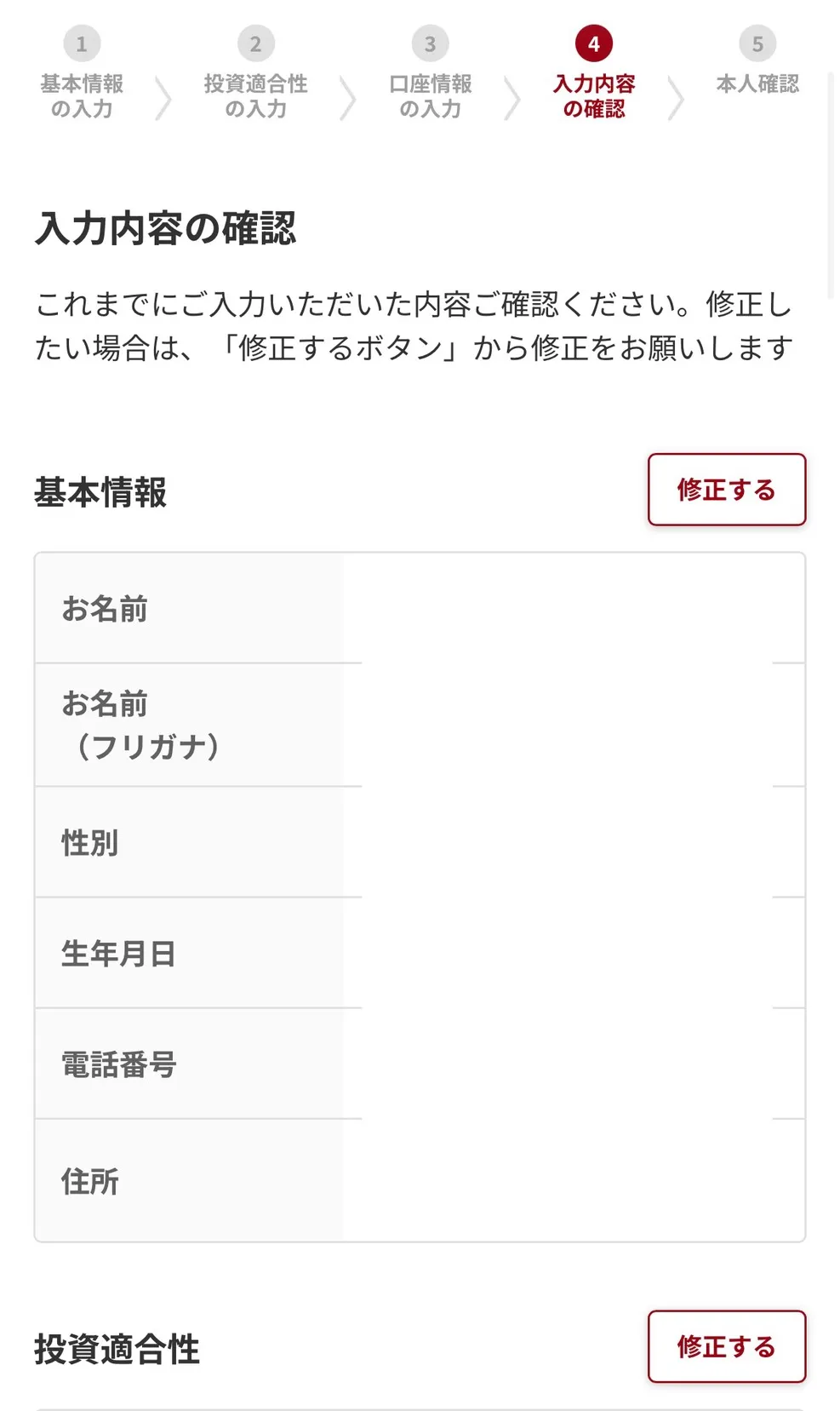Click the chevron arrow after step 1
Image resolution: width=840 pixels, height=1411 pixels.
coord(163,97)
